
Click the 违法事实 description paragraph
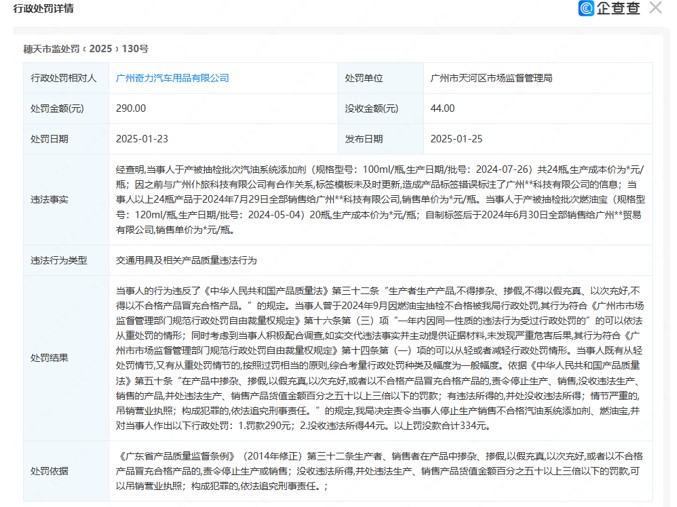pyautogui.click(x=380, y=200)
